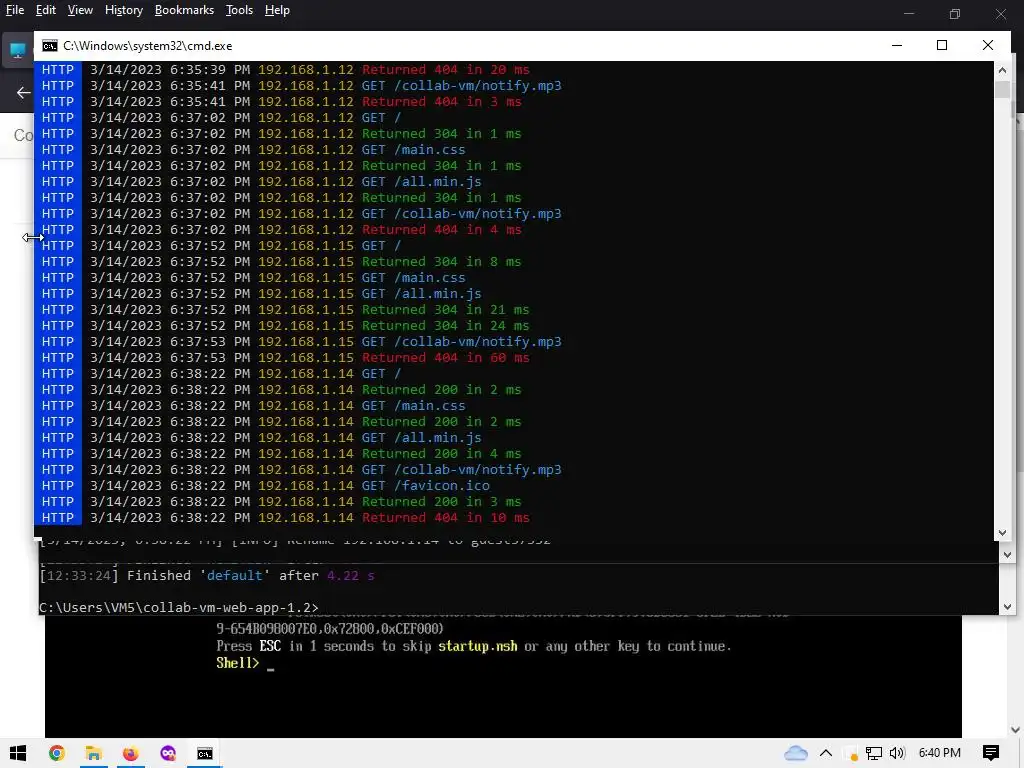Click 192.168.1.15 'GET /main.css' entry
1024x768 pixels.
(x=413, y=278)
